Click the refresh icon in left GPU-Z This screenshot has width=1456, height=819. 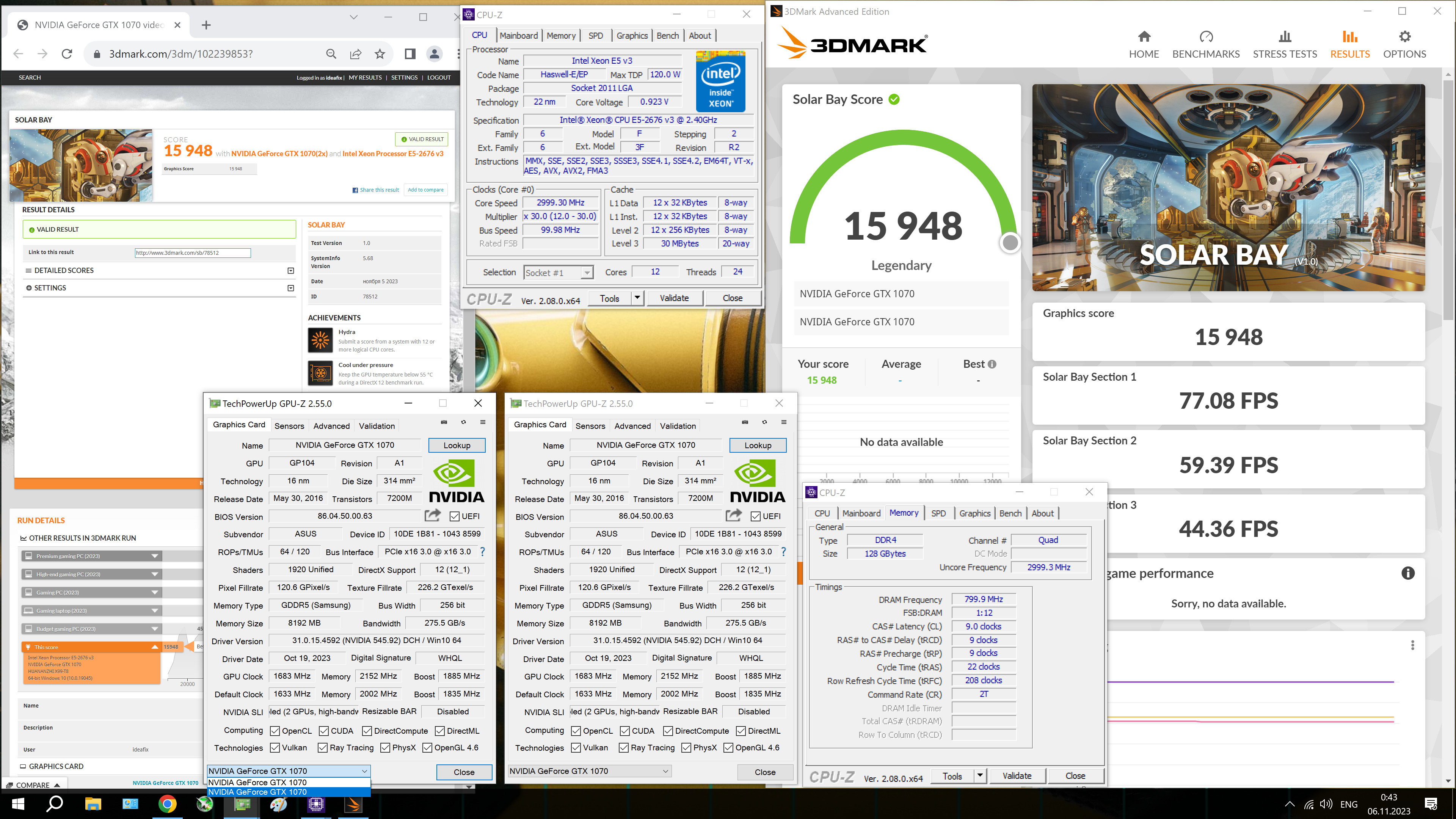463,422
